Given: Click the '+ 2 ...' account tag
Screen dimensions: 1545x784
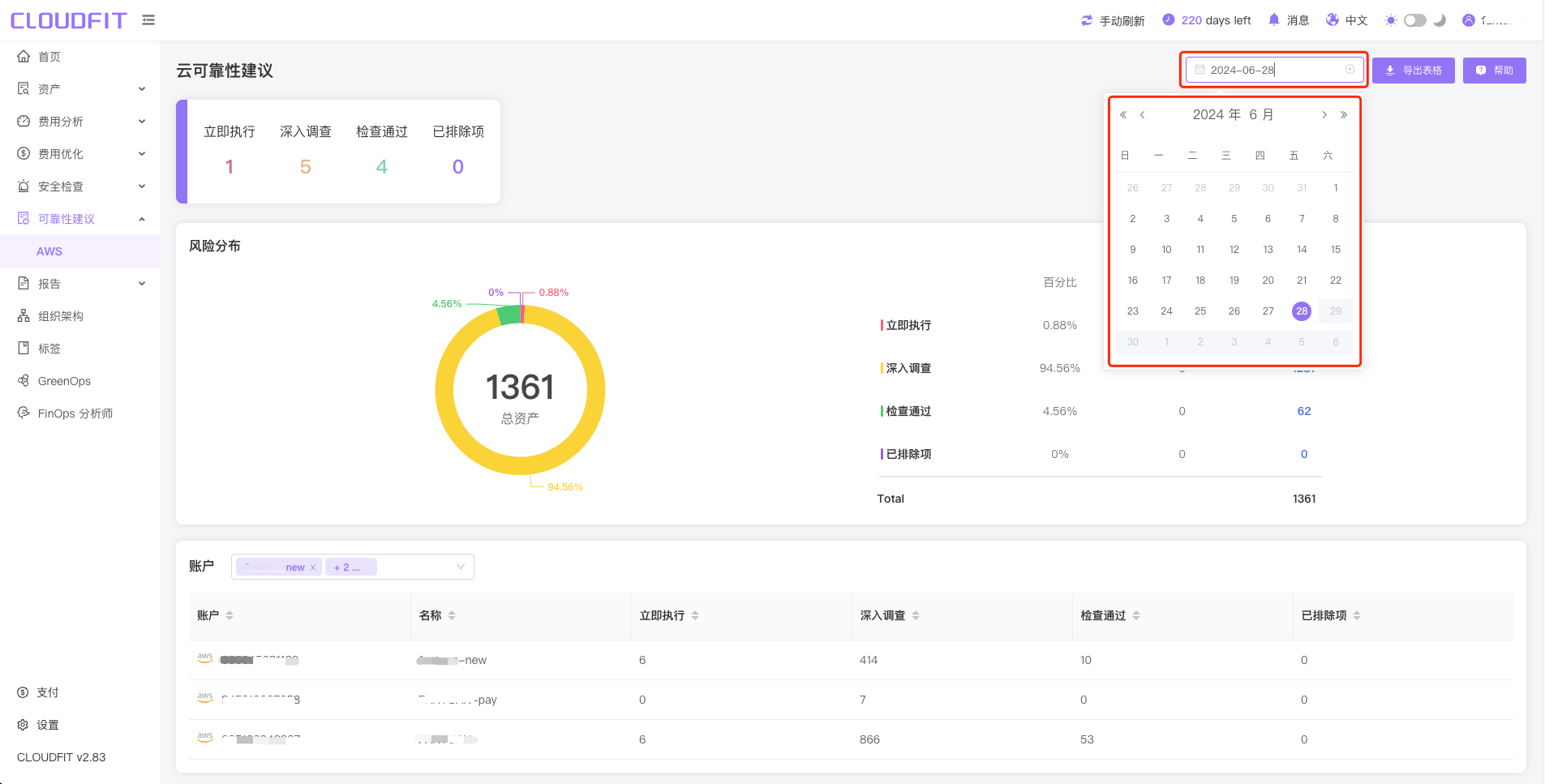Looking at the screenshot, I should click(x=351, y=568).
